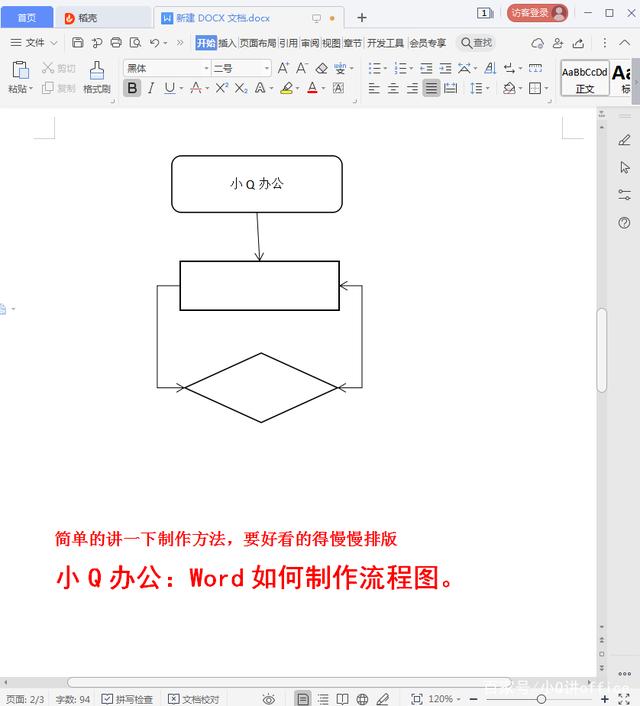This screenshot has width=640, height=706.
Task: Click the zoom slider handle
Action: (541, 699)
